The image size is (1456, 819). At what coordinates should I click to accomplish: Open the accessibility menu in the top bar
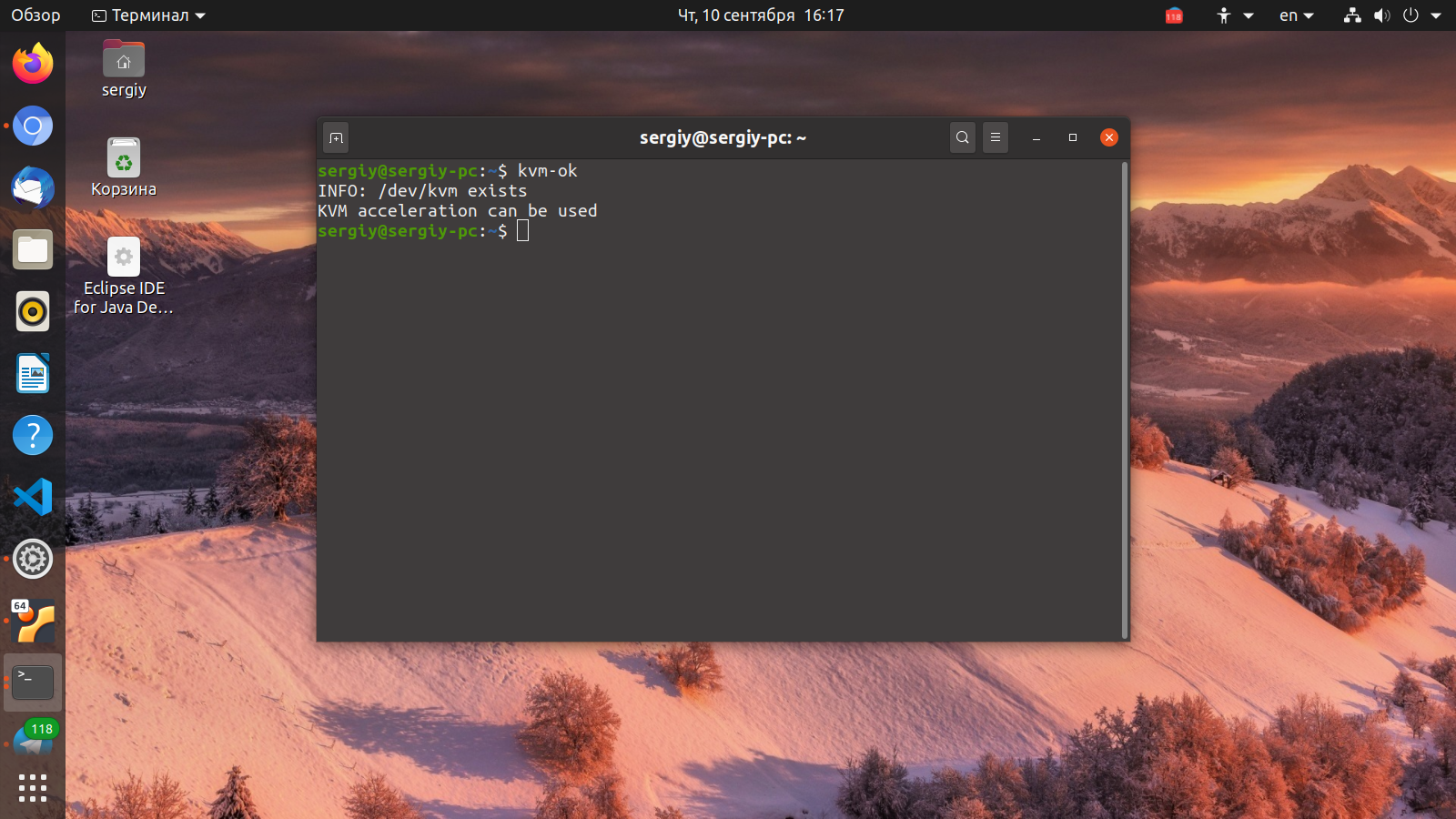coord(1235,15)
